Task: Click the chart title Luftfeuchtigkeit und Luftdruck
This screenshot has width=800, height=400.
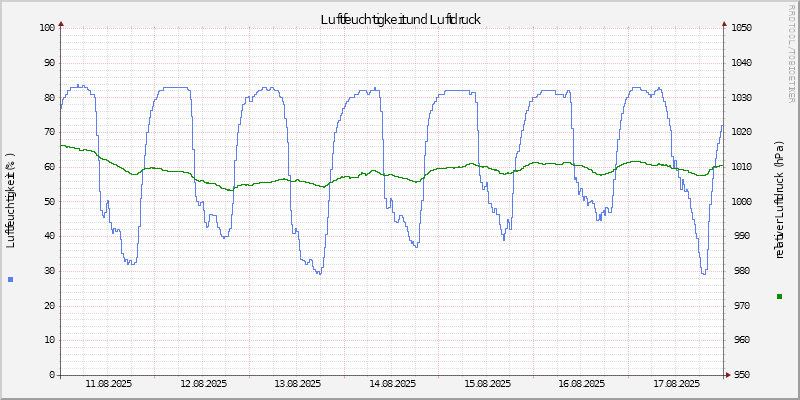Action: (x=400, y=19)
